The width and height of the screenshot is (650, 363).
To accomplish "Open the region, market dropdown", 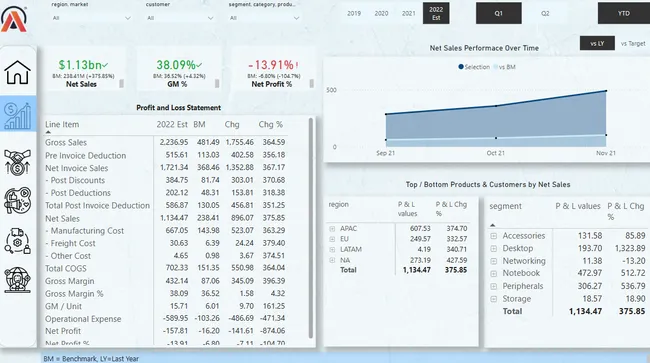I will click(91, 18).
